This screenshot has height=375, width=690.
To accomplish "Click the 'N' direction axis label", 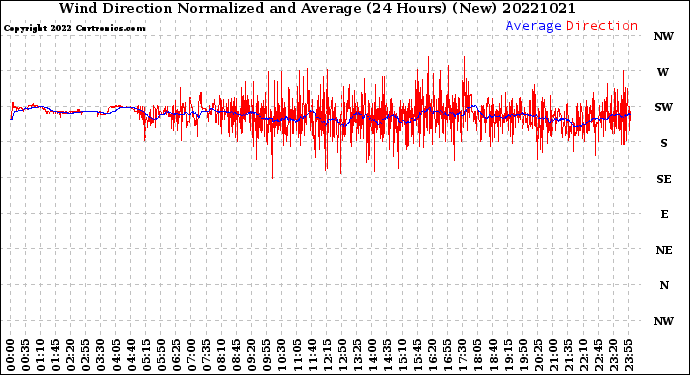I will click(664, 286).
